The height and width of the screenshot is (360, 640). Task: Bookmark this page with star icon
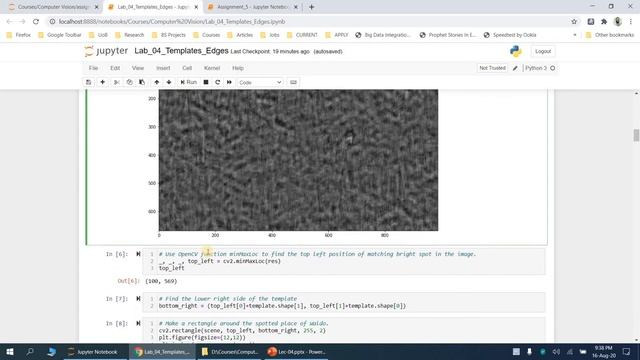coord(574,22)
